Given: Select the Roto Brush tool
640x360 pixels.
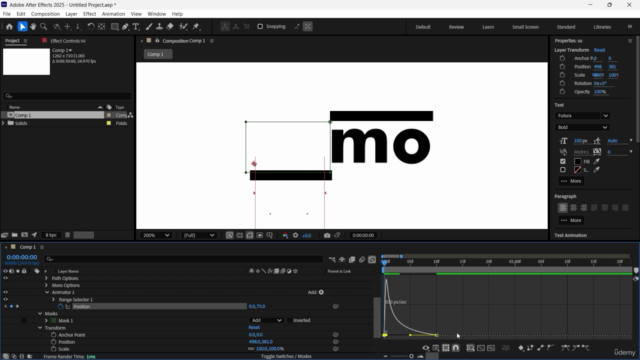Looking at the screenshot, I should pos(184,27).
